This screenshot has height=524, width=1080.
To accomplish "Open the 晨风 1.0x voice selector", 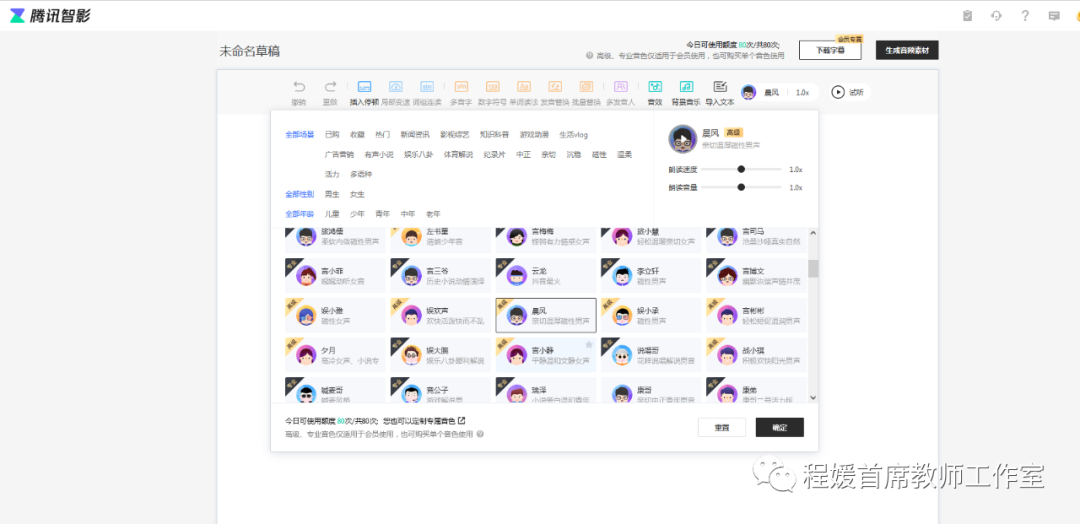I will [x=779, y=92].
